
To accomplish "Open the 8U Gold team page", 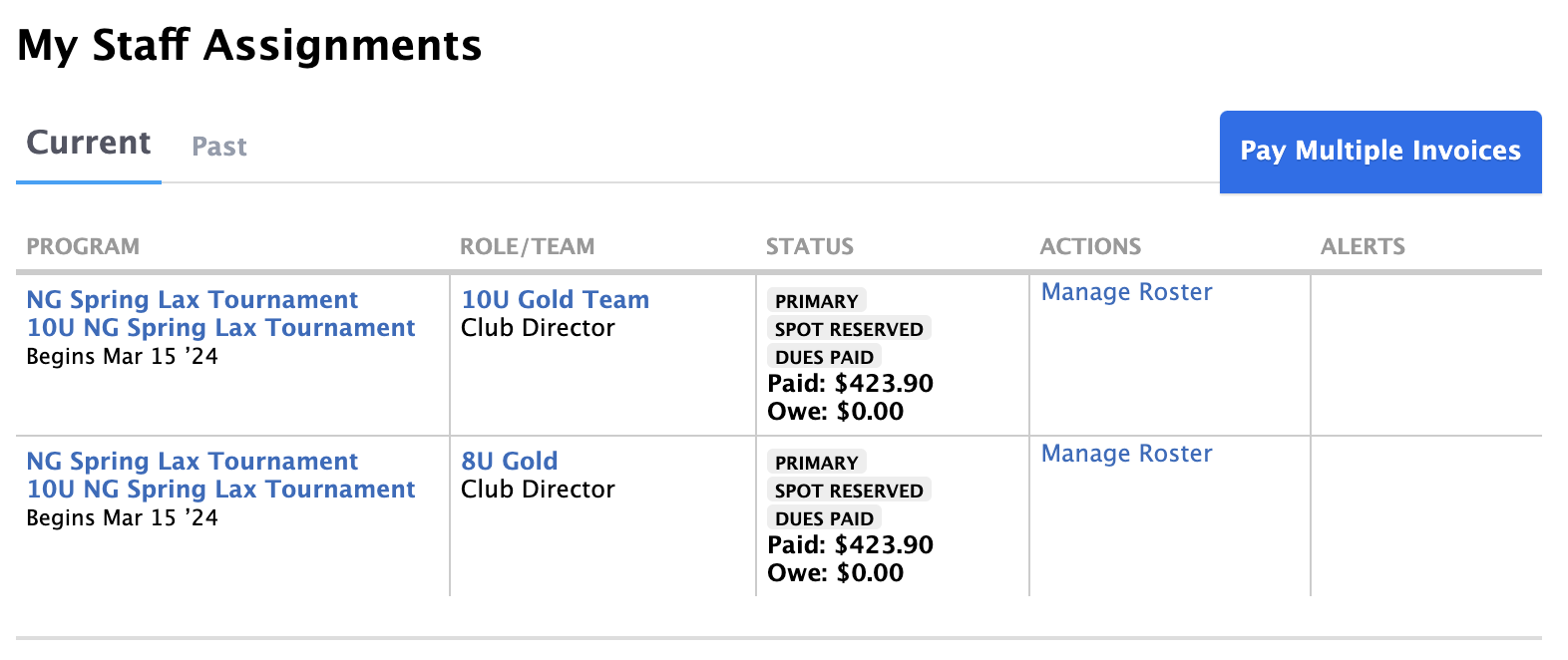I will coord(509,461).
